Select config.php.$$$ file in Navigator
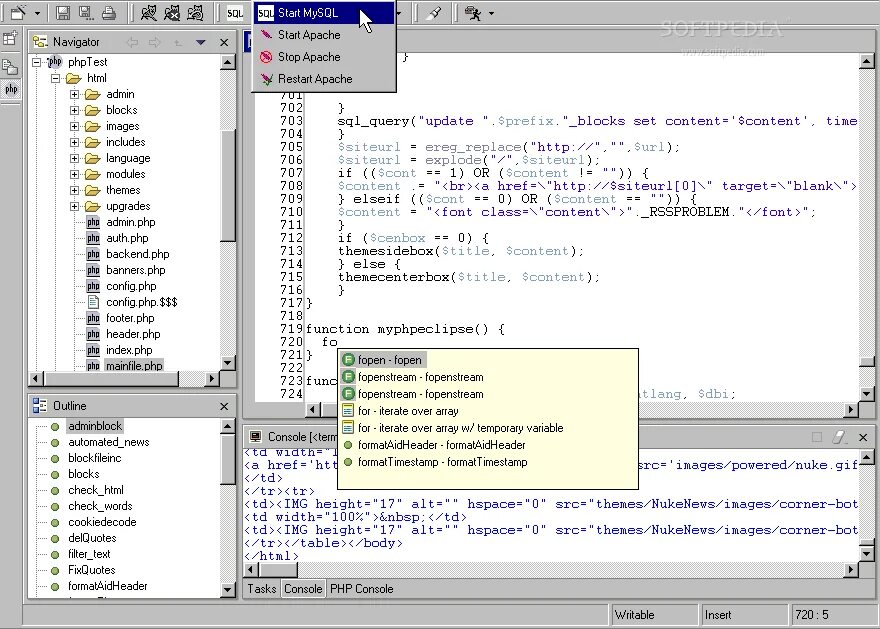Screen dimensions: 880x629 (141, 302)
